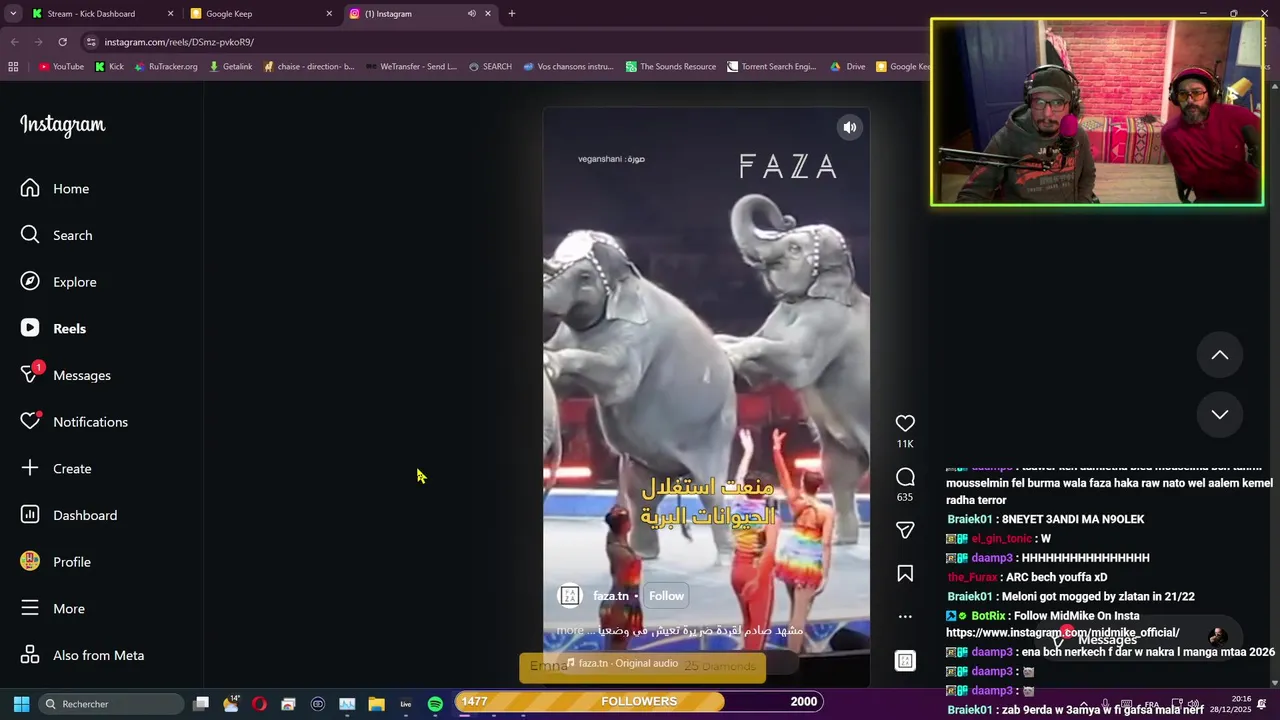Image resolution: width=1280 pixels, height=720 pixels.
Task: Open the reel audio thumbnail icon
Action: click(905, 661)
